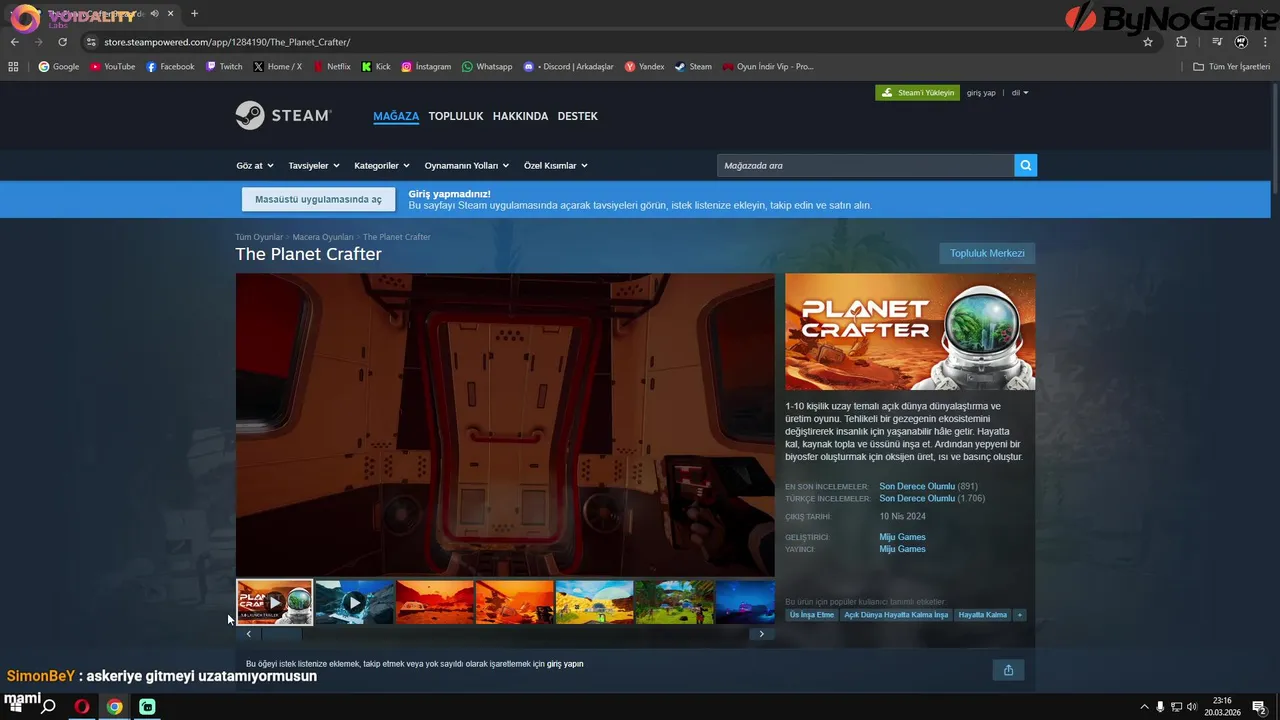Click the share icon button
Screen dimensions: 1280x720
(1008, 670)
